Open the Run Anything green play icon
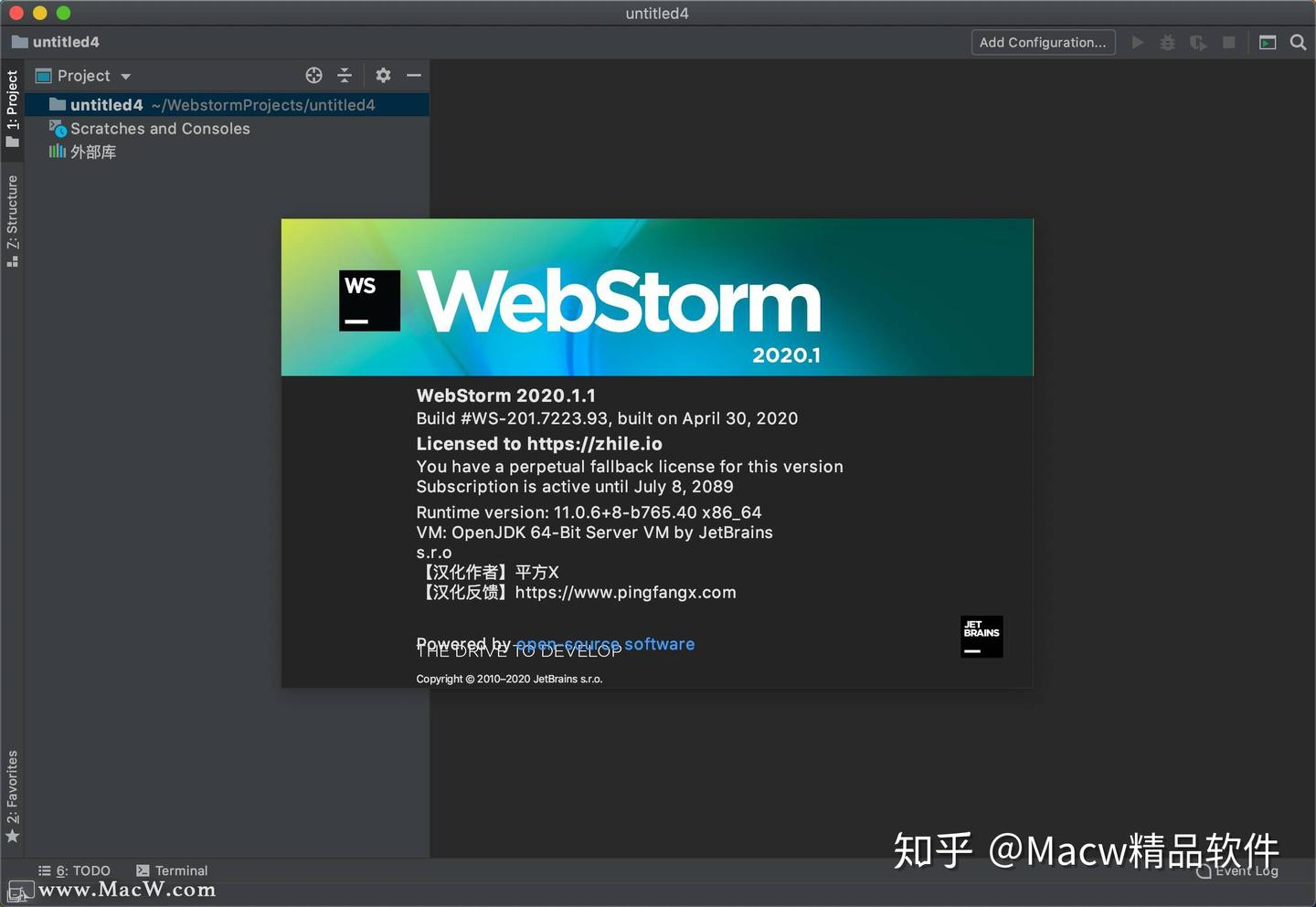1316x907 pixels. coord(1138,42)
